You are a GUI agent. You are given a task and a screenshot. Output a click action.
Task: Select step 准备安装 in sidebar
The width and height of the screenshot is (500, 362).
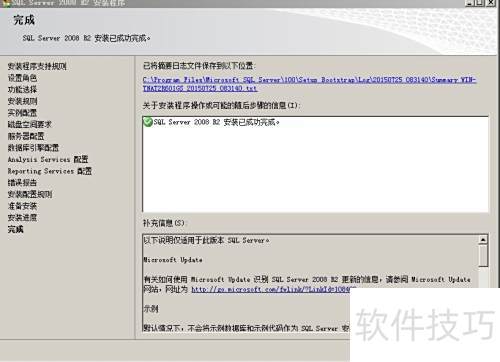(22, 206)
